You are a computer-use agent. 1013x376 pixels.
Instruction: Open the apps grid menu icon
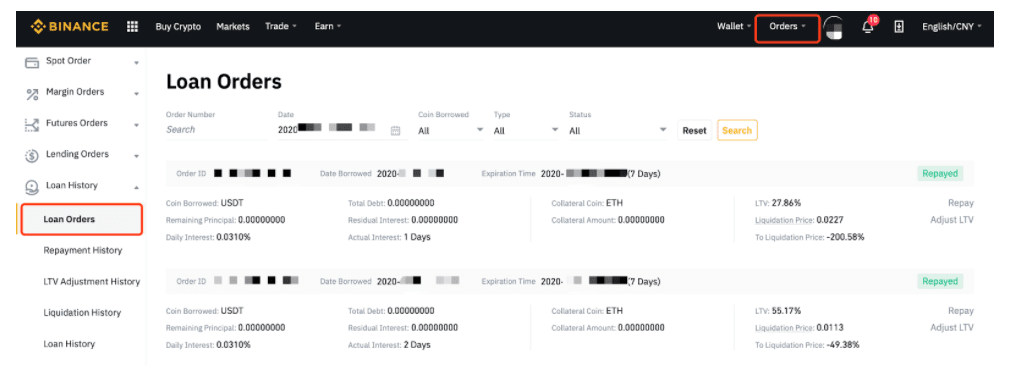pos(132,26)
